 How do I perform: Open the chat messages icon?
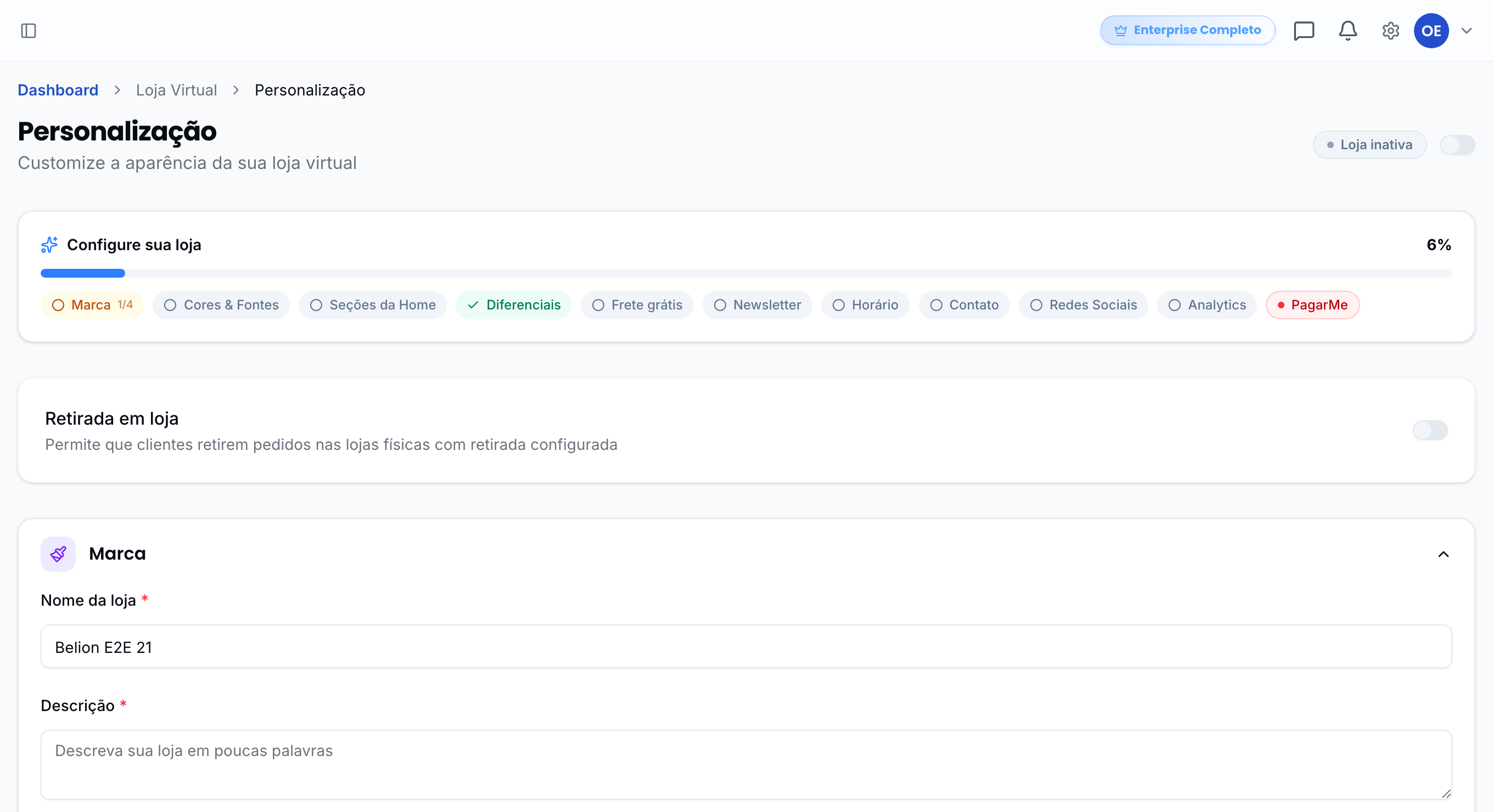click(x=1304, y=31)
